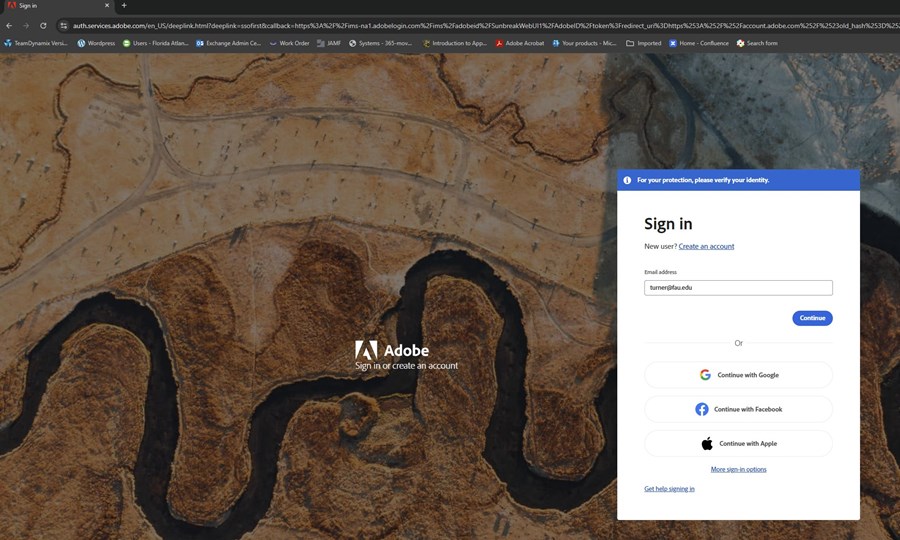Open More sign-in options

[738, 469]
